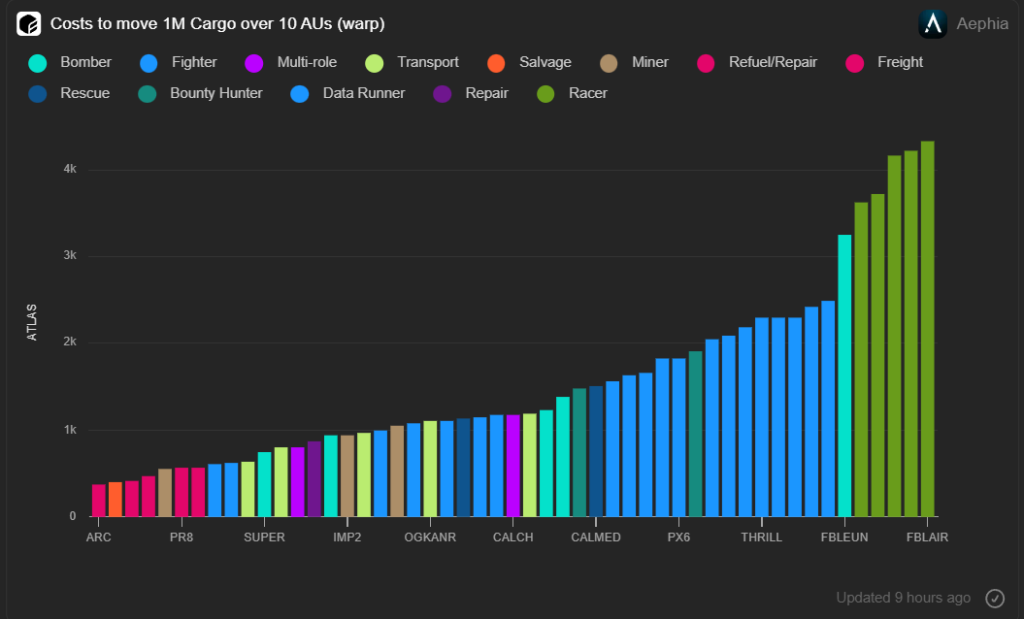Click the SUPER x-axis label

coord(264,537)
